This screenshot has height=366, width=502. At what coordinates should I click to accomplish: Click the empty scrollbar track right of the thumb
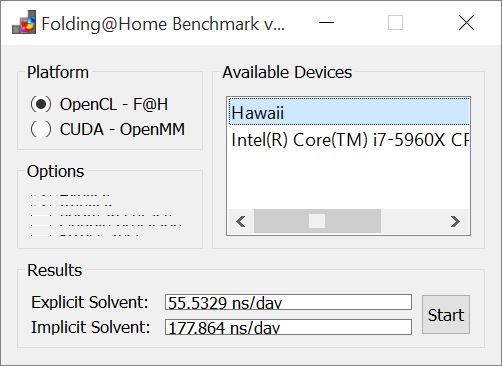pos(412,221)
